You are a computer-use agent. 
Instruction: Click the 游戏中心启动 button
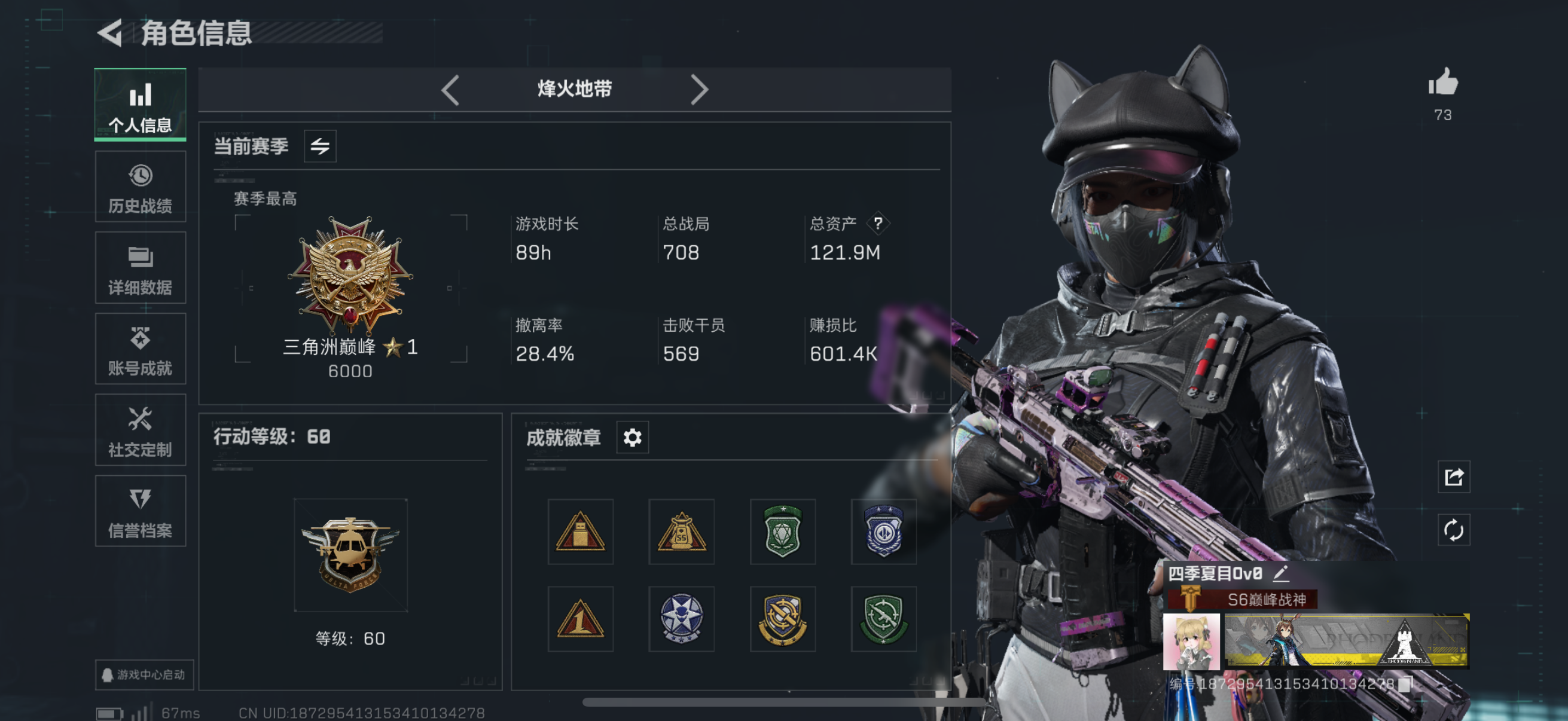(x=144, y=674)
